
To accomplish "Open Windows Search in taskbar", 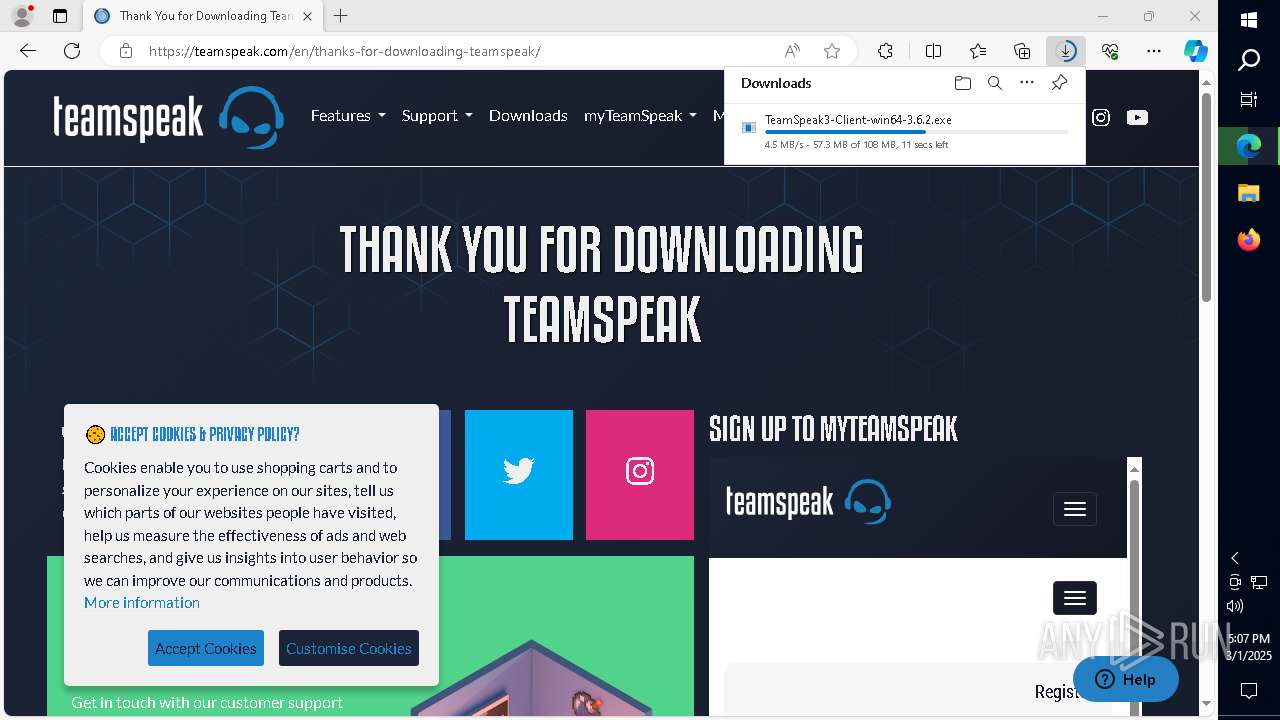I will pos(1249,61).
